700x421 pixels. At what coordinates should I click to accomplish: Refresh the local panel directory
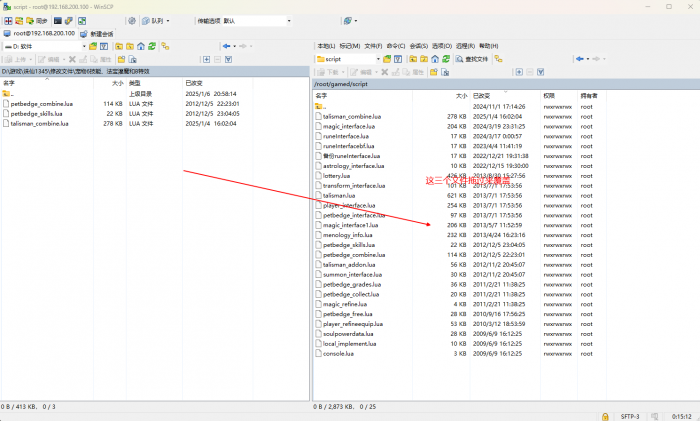tap(152, 46)
